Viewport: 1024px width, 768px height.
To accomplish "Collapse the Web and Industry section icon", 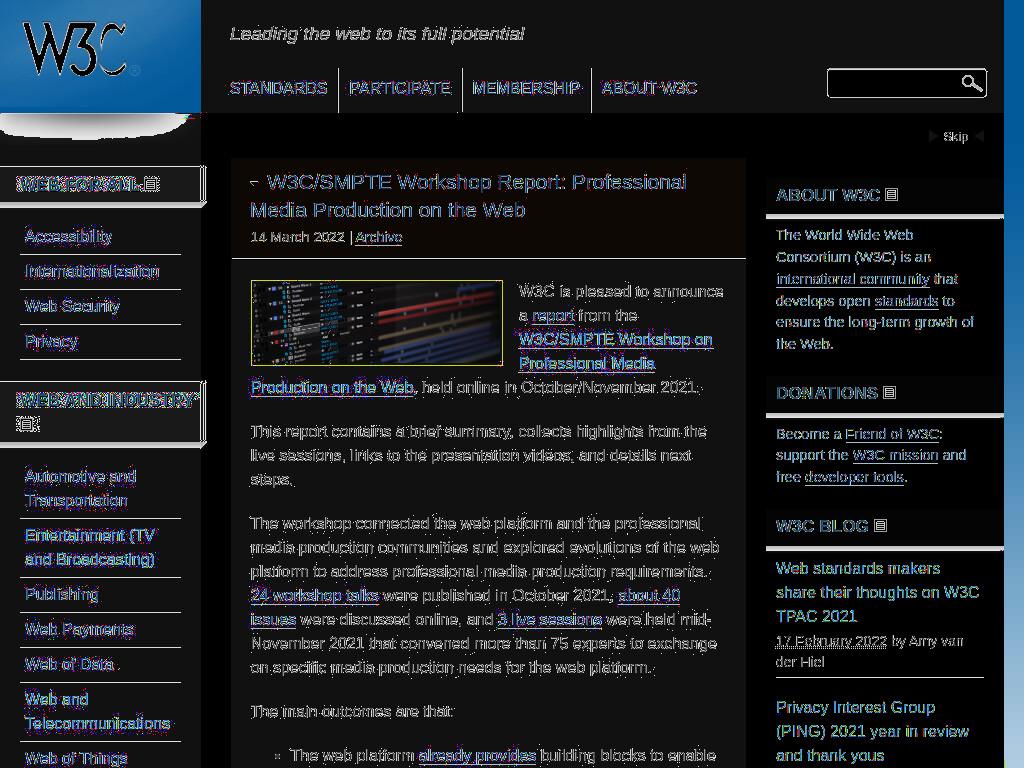I will [x=27, y=424].
